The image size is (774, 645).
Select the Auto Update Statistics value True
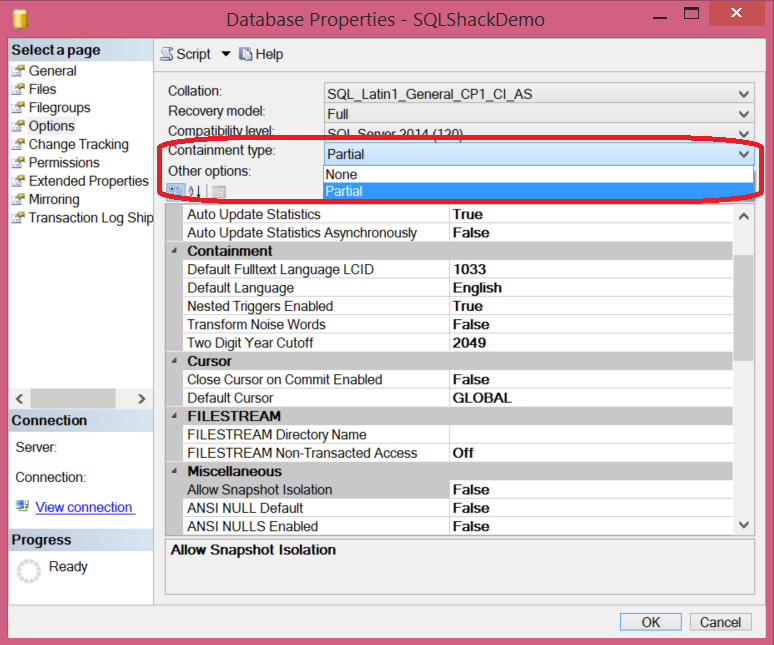467,214
